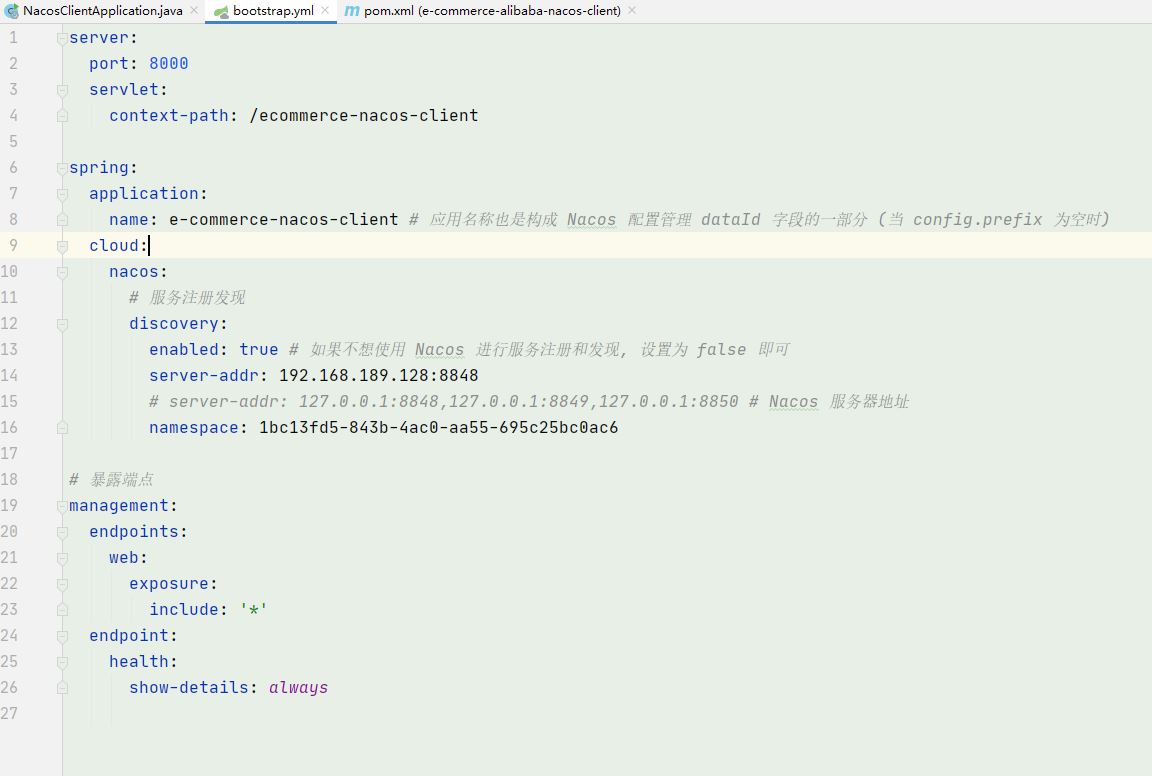Select the bootstrap.yml editor tab

point(273,11)
